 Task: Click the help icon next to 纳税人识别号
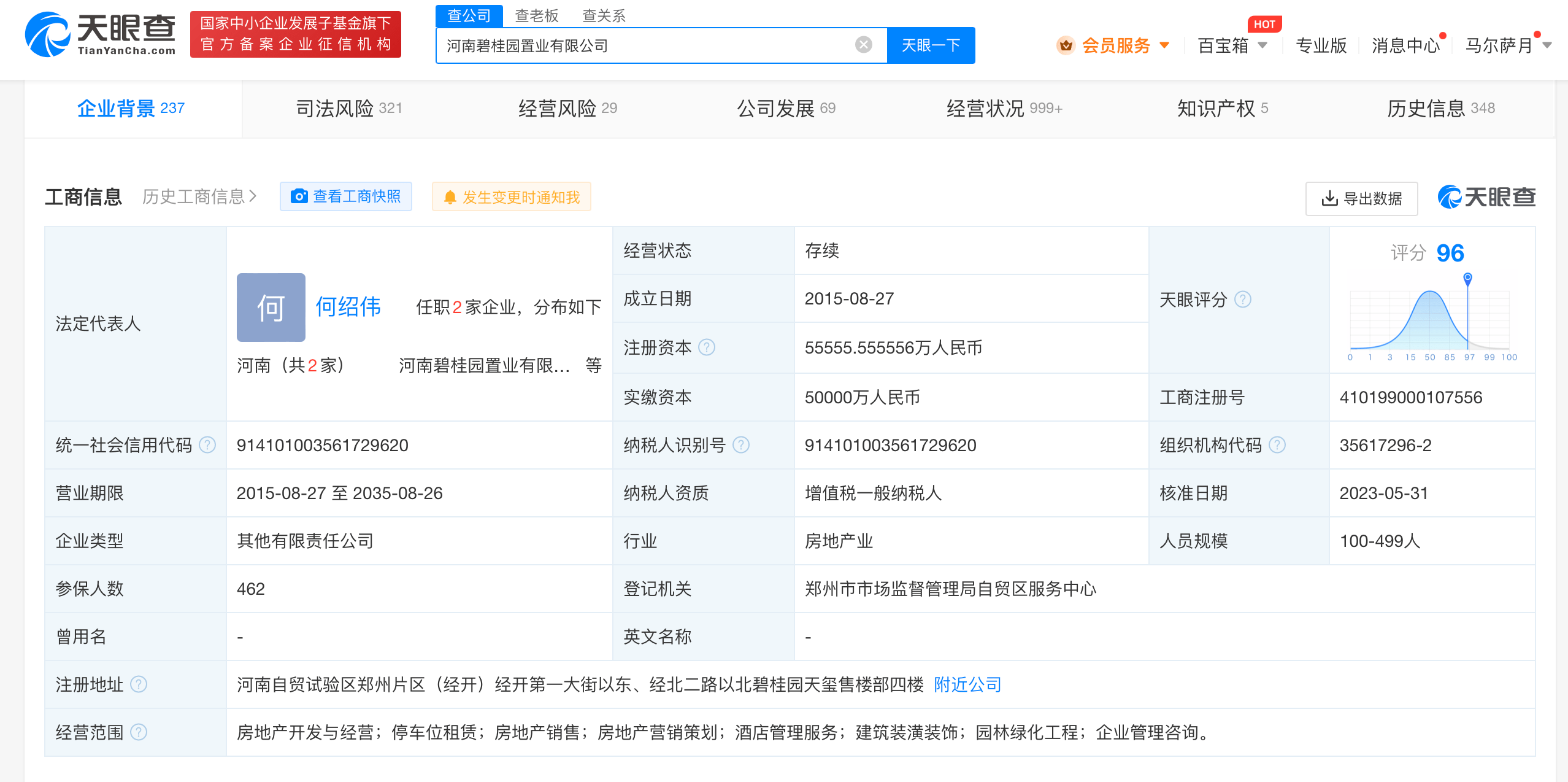[741, 445]
